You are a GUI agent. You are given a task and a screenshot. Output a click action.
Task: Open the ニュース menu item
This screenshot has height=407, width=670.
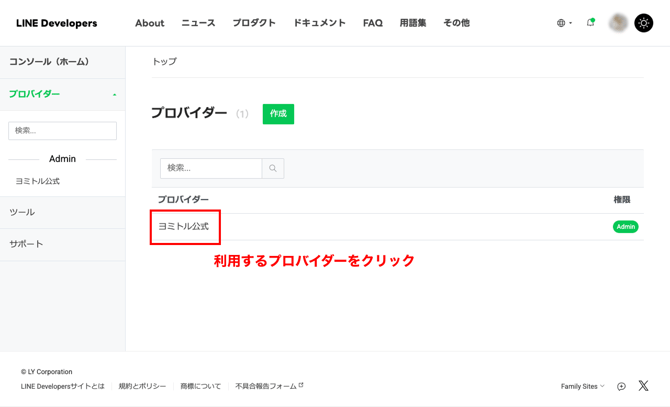pyautogui.click(x=198, y=23)
